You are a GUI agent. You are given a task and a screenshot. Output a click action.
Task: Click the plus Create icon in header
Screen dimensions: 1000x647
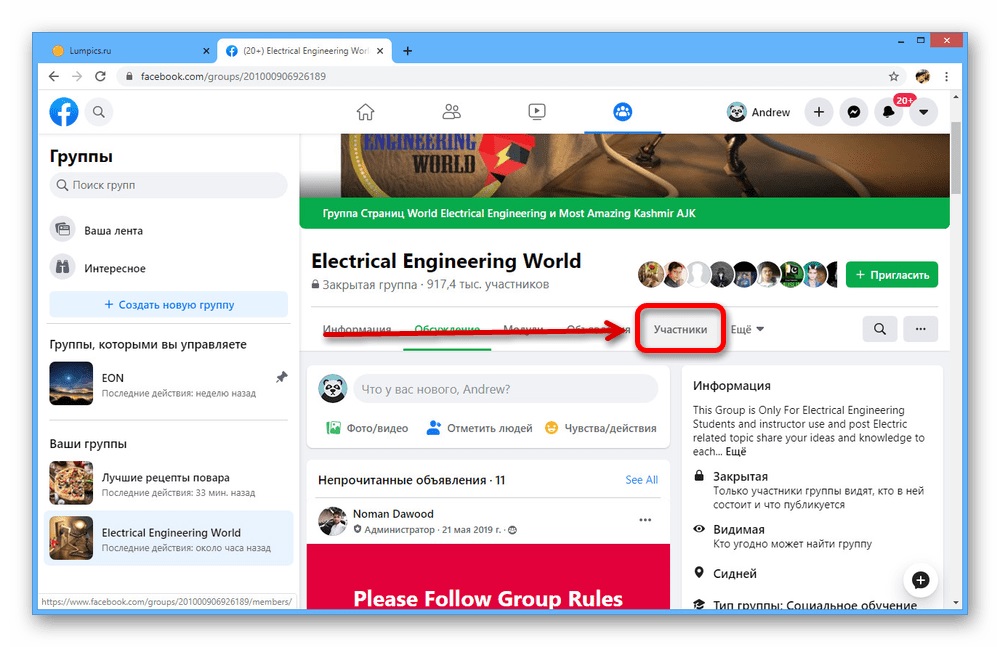(818, 112)
